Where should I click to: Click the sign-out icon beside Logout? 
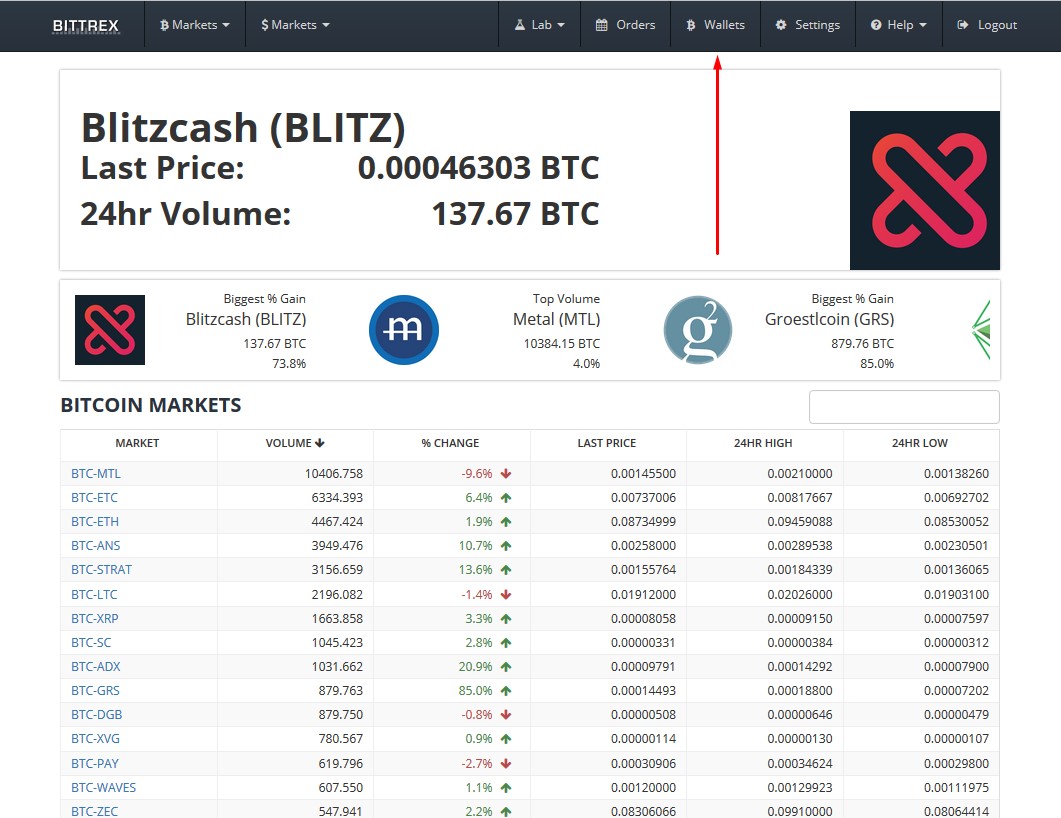pos(962,25)
